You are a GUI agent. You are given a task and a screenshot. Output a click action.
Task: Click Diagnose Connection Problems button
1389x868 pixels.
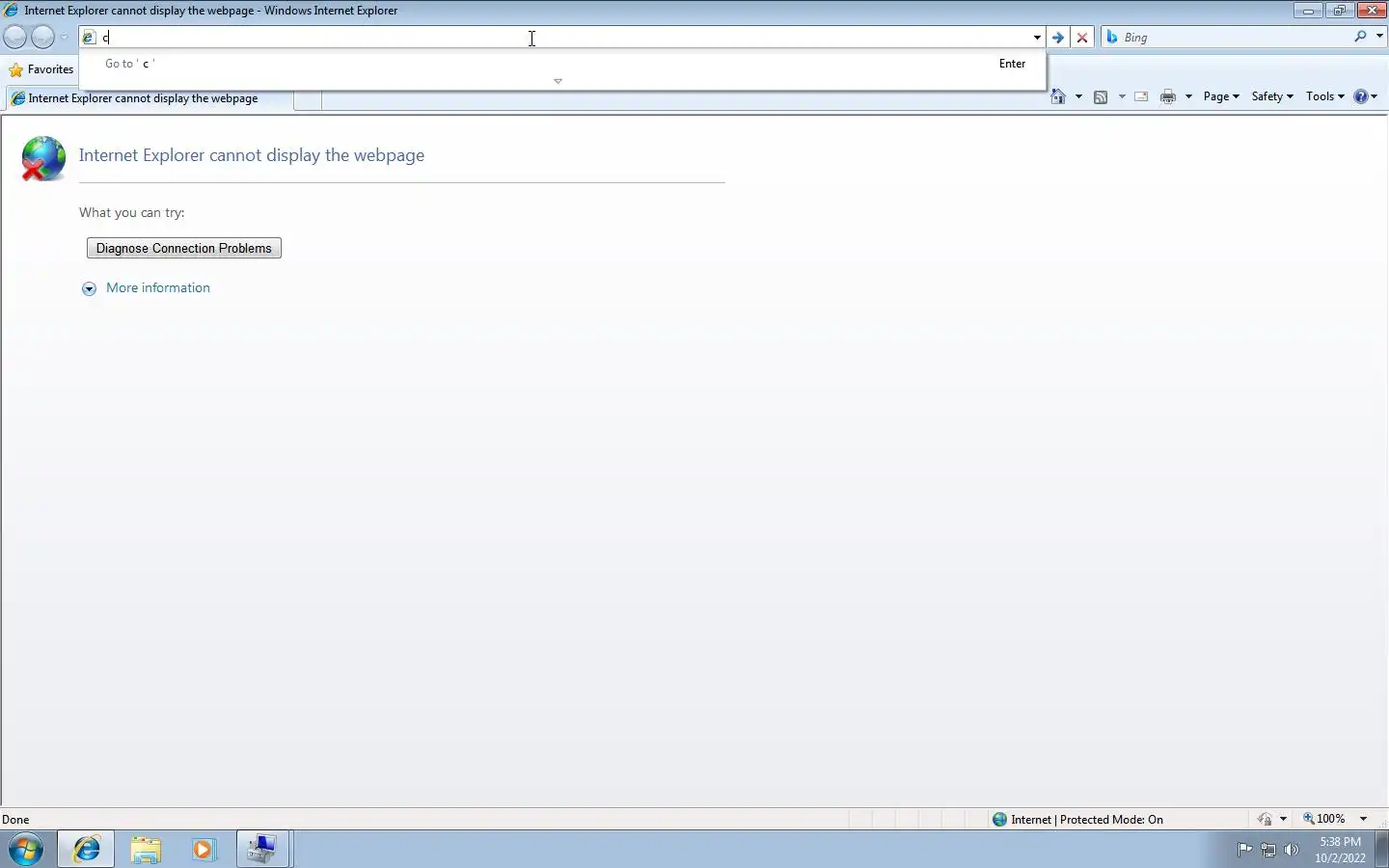tap(184, 248)
